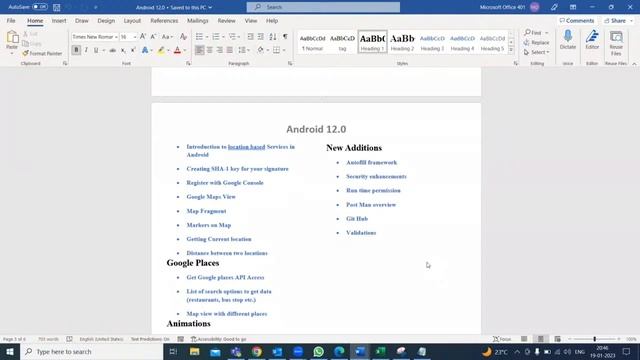
Task: Click the Find button
Action: pos(533,33)
